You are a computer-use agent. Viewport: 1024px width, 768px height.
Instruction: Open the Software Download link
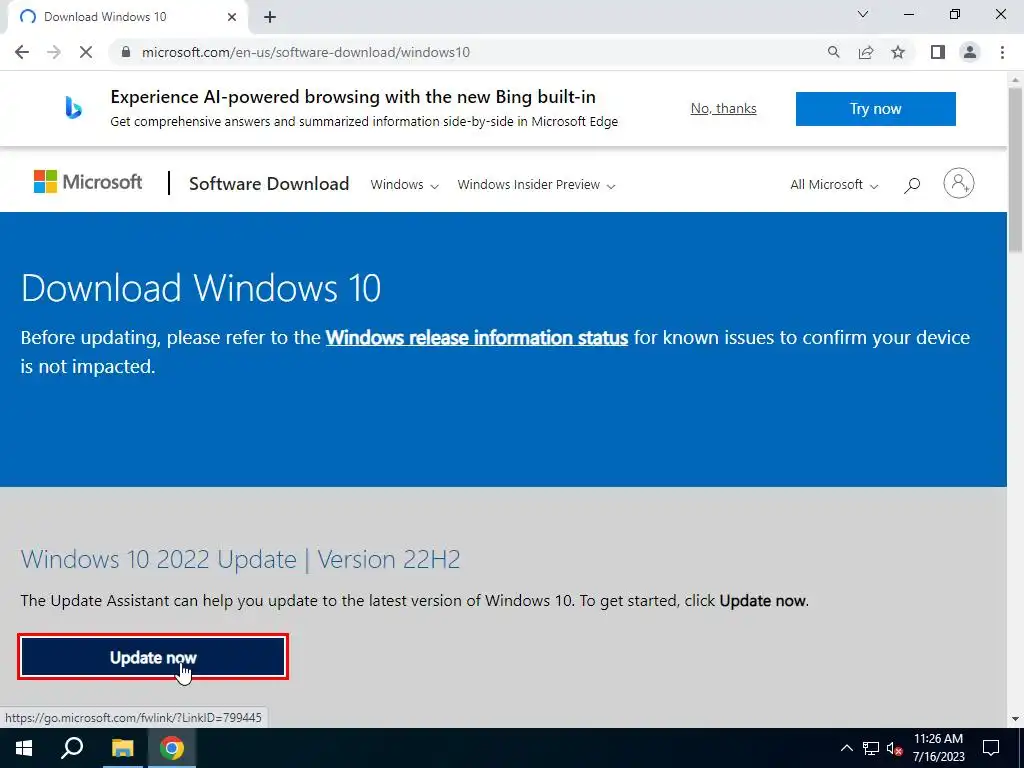coord(269,184)
